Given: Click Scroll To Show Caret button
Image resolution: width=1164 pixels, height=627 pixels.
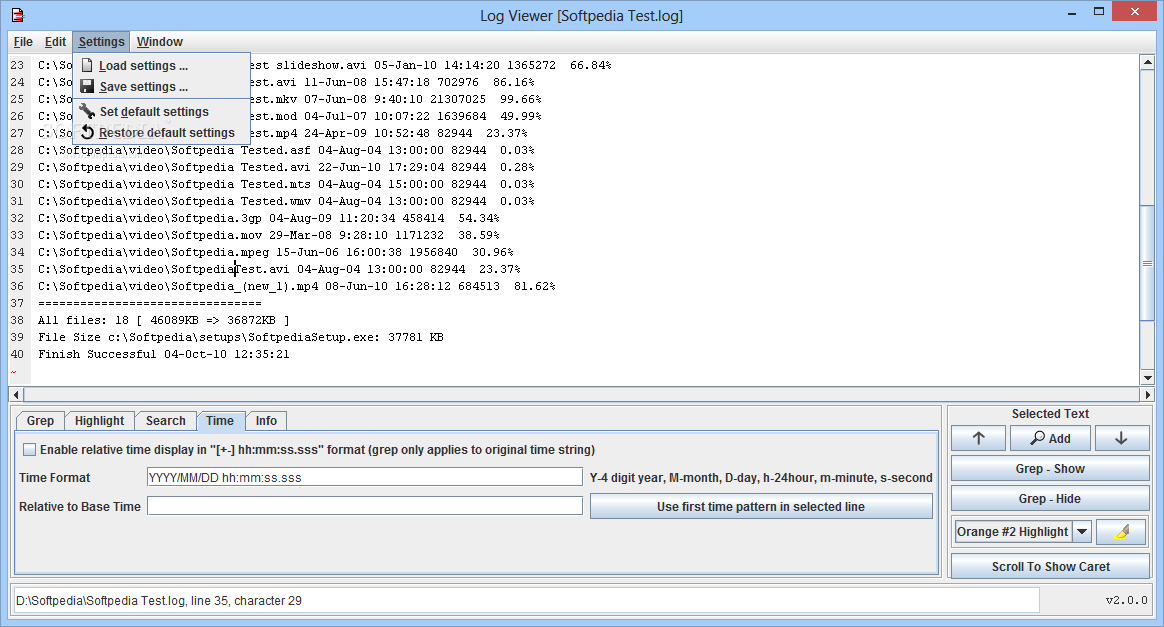Looking at the screenshot, I should [1050, 566].
